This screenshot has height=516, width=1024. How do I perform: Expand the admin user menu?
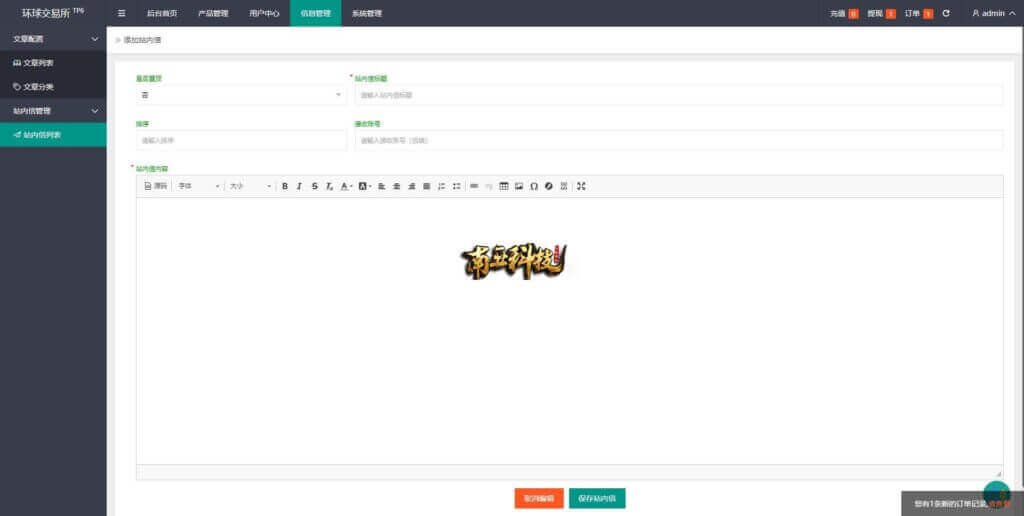[993, 13]
